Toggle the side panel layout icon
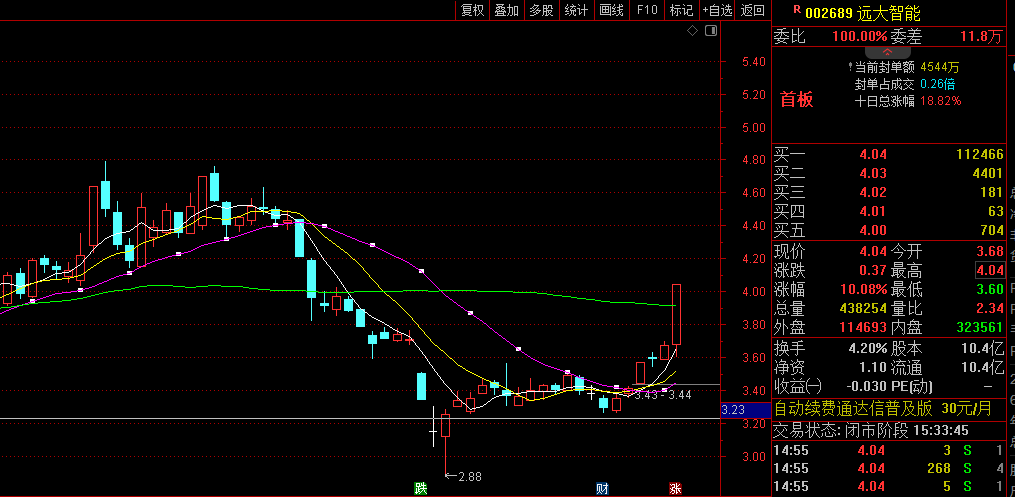 coord(711,30)
